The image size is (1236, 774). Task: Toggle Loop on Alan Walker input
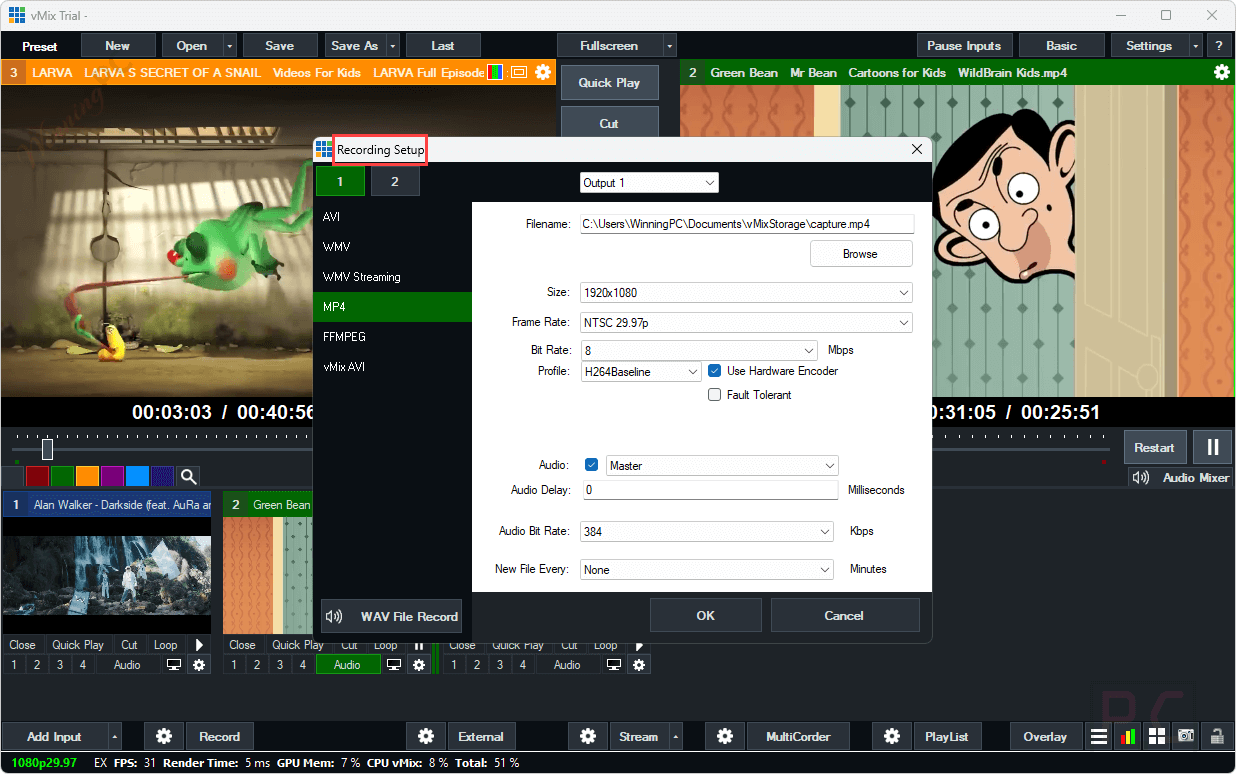pos(166,645)
